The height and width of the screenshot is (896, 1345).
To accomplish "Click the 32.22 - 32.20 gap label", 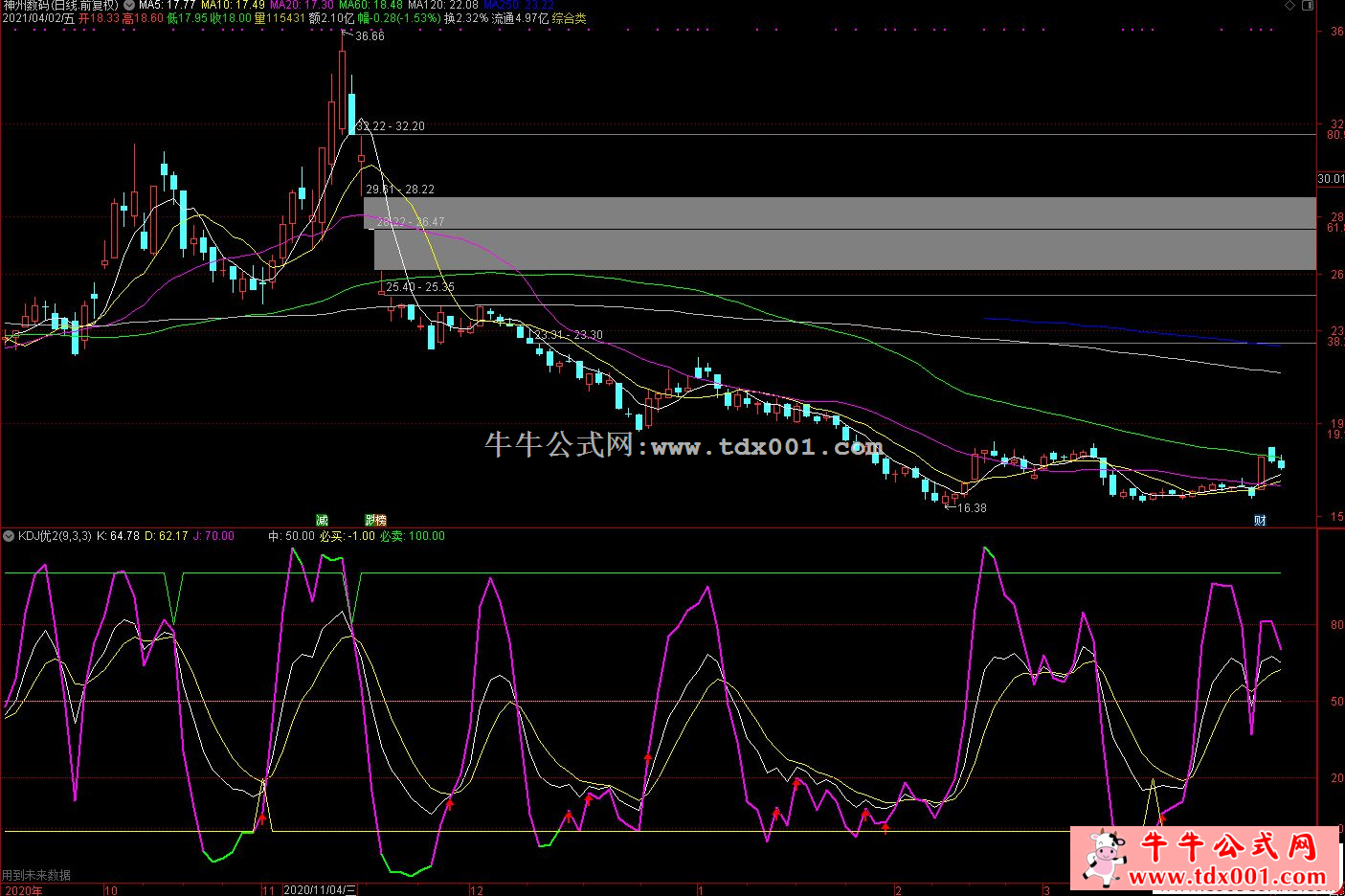I will (x=390, y=126).
